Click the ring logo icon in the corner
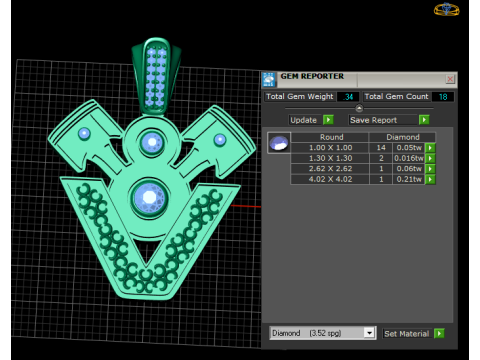480x360 pixels. pyautogui.click(x=446, y=9)
